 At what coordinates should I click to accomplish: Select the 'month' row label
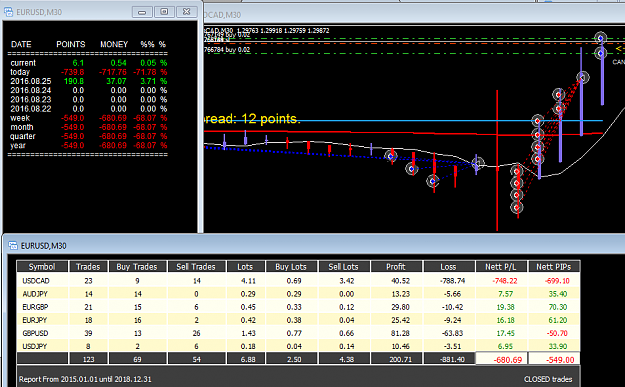point(22,127)
